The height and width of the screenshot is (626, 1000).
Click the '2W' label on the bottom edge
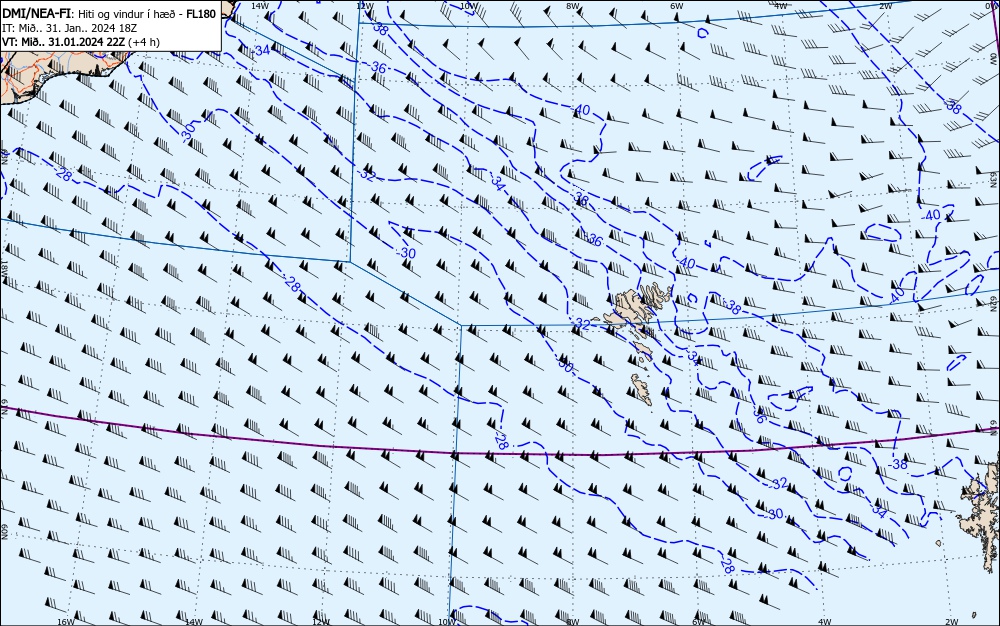tap(951, 621)
